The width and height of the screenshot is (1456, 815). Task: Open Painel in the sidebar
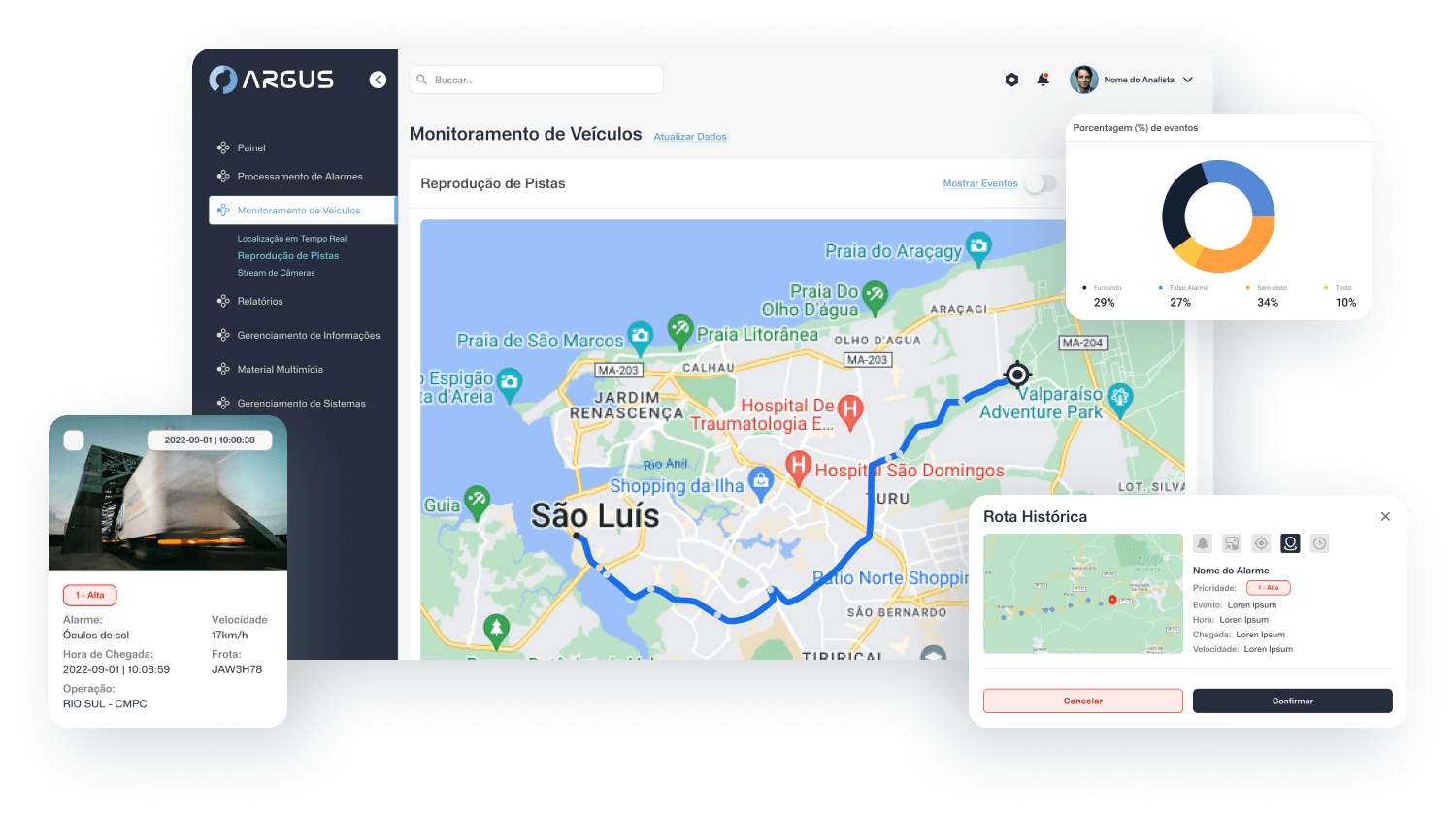(x=251, y=147)
